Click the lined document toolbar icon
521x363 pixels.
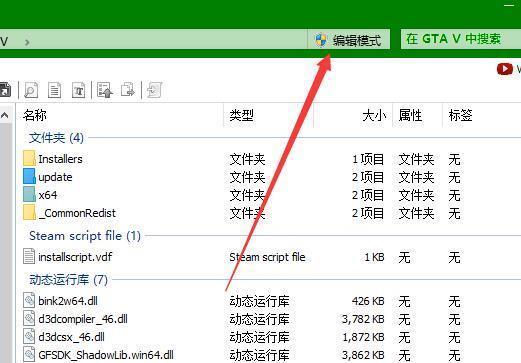tap(54, 90)
